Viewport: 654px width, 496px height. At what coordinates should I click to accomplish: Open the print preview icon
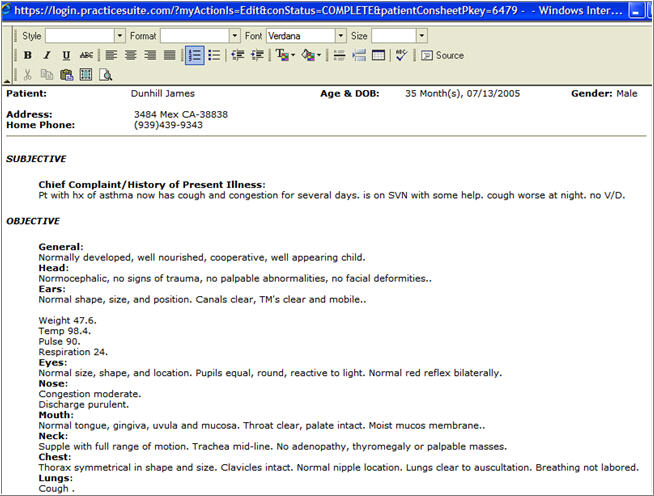pos(105,75)
